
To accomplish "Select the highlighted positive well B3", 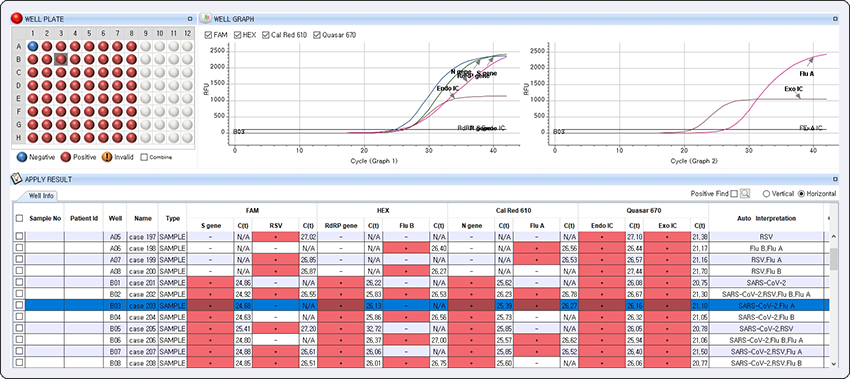I will tap(61, 59).
